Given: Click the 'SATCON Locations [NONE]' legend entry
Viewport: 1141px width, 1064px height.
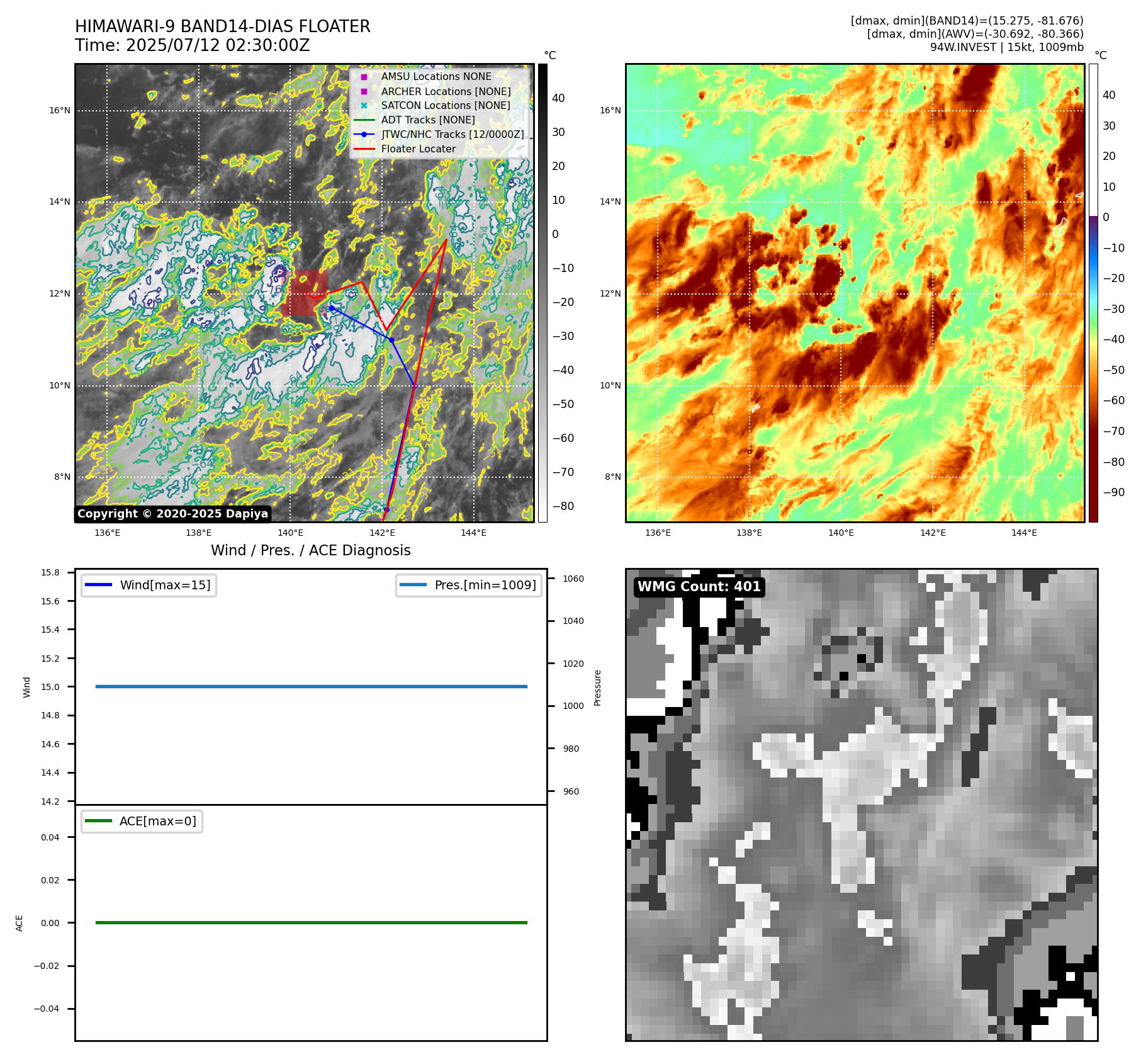Looking at the screenshot, I should pyautogui.click(x=446, y=105).
